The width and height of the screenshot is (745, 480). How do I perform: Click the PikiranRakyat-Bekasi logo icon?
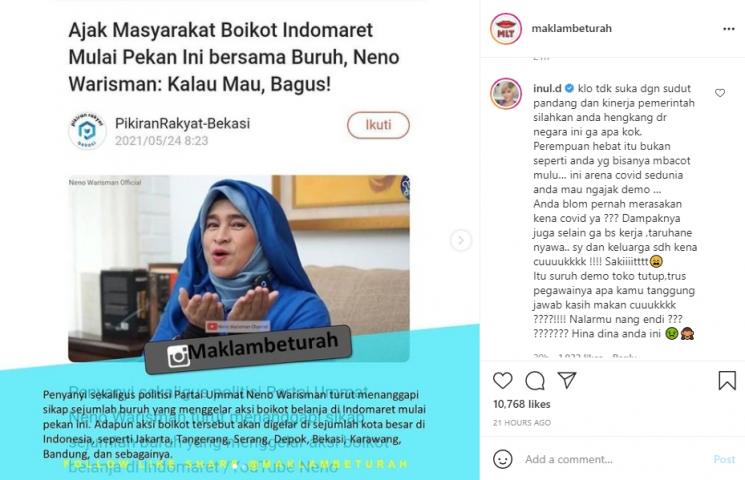click(87, 131)
